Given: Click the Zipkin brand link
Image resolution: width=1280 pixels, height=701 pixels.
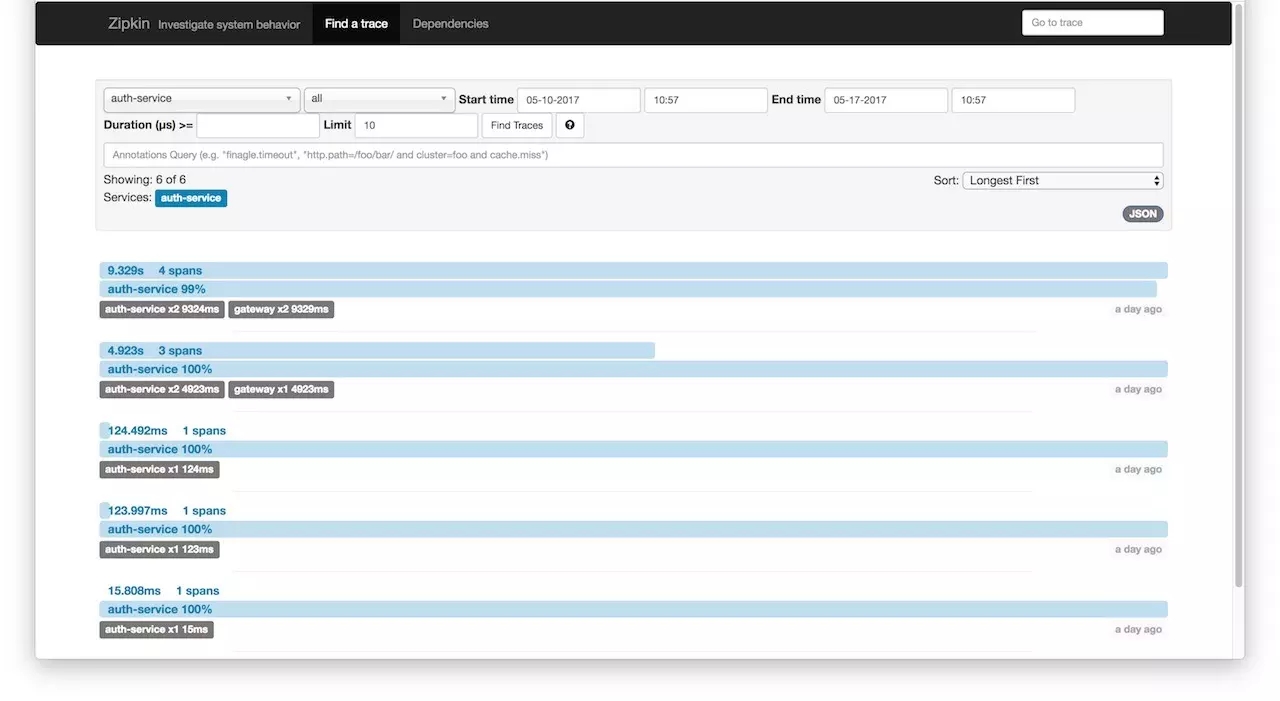Looking at the screenshot, I should click(128, 24).
